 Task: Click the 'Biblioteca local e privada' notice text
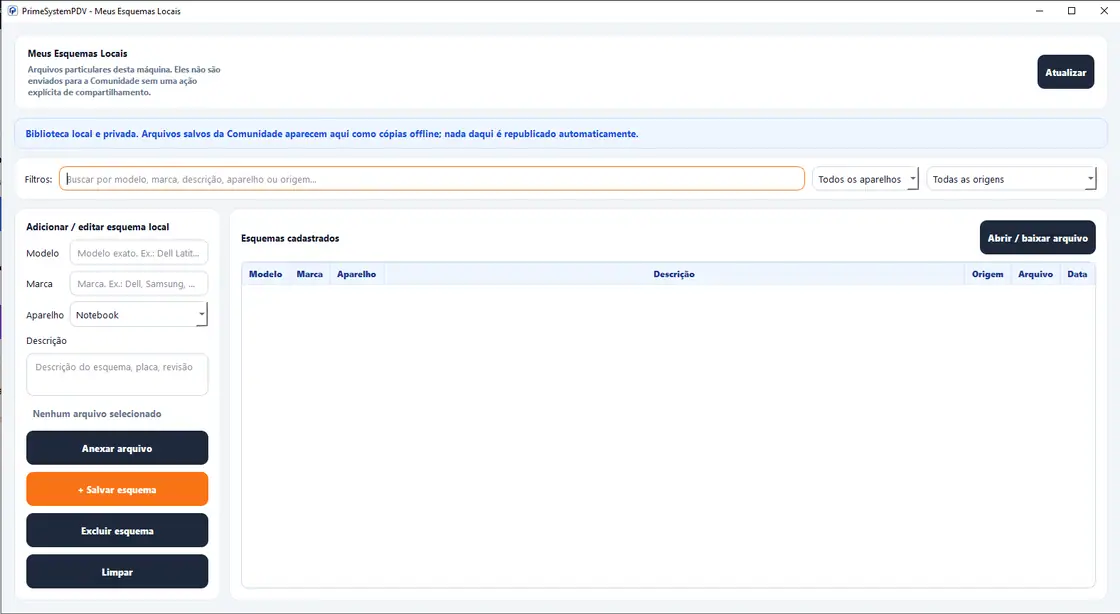tap(332, 134)
